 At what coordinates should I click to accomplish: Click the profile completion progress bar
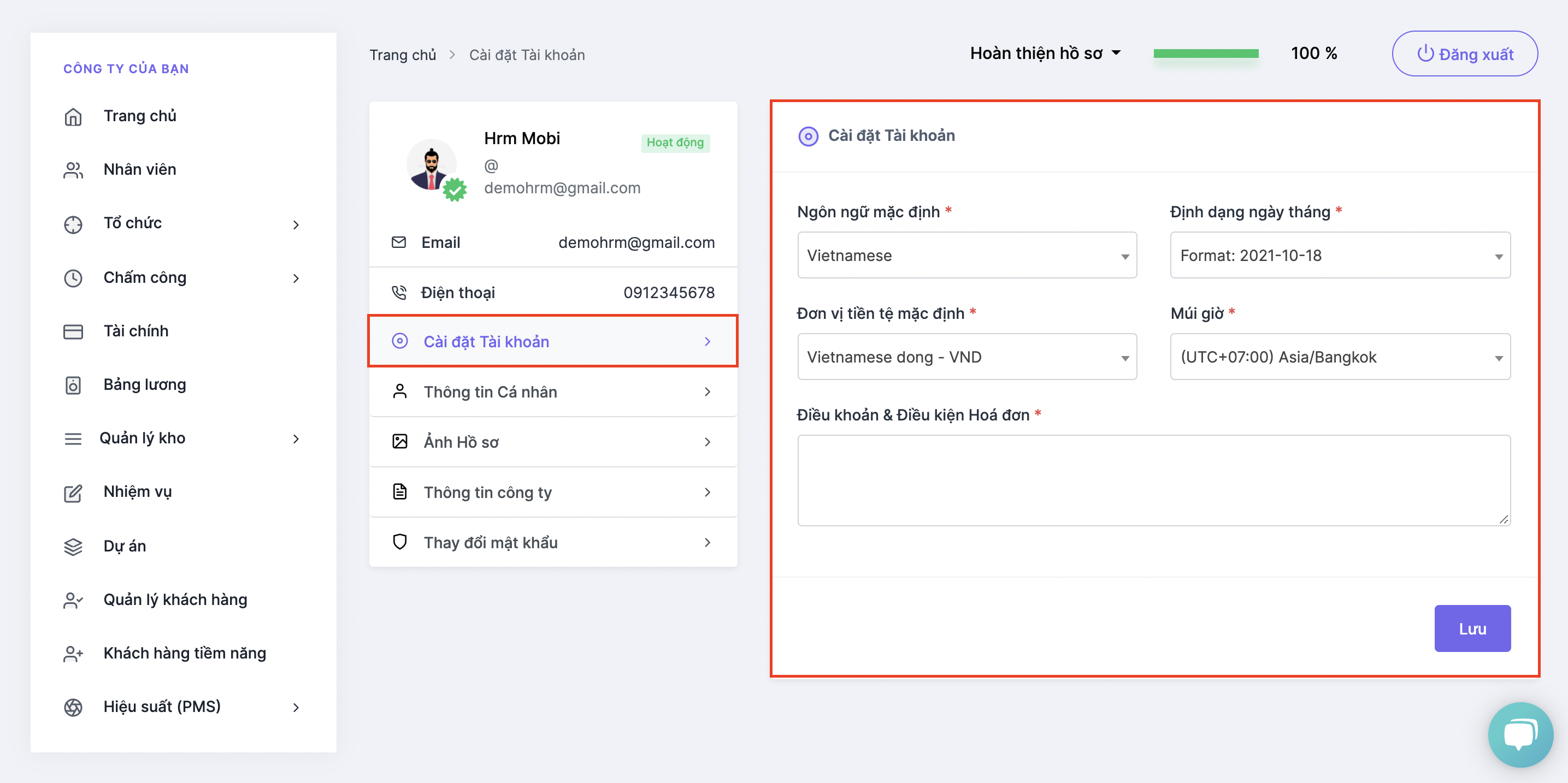[x=1206, y=54]
